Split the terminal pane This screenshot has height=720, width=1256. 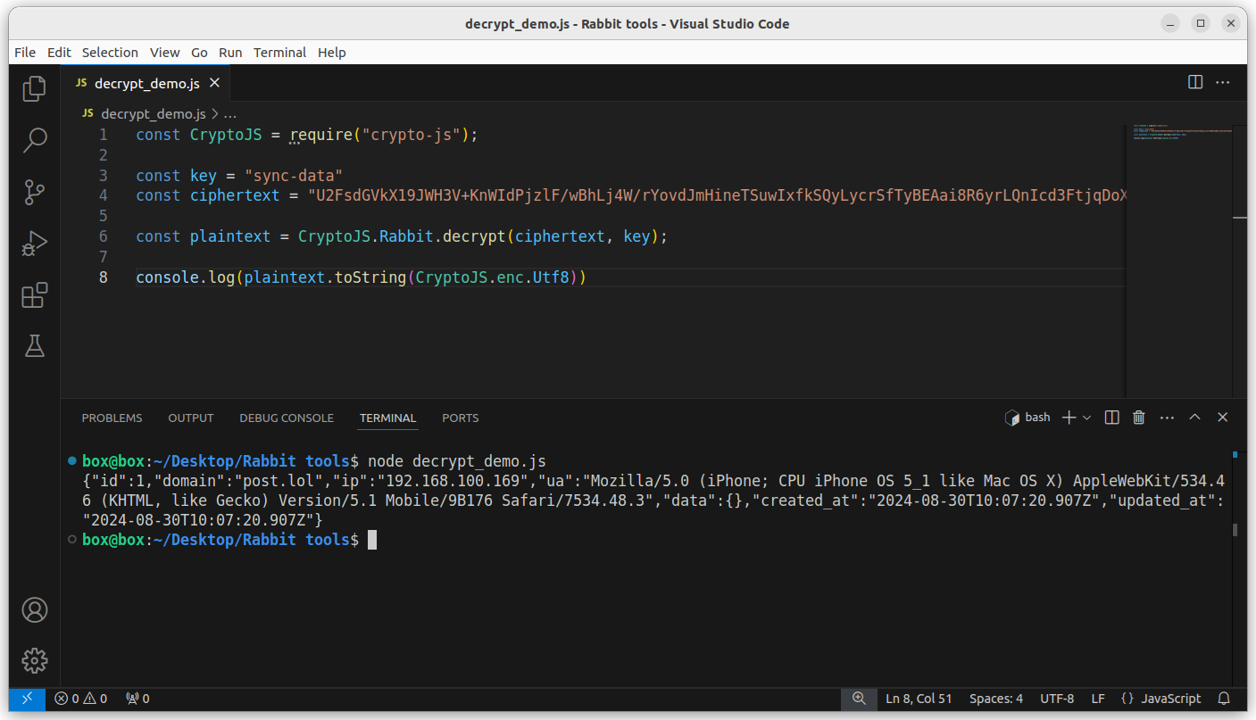coord(1111,417)
